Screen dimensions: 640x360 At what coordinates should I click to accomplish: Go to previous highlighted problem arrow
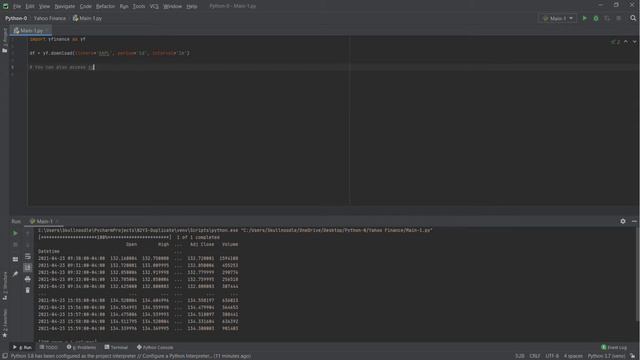pyautogui.click(x=626, y=42)
